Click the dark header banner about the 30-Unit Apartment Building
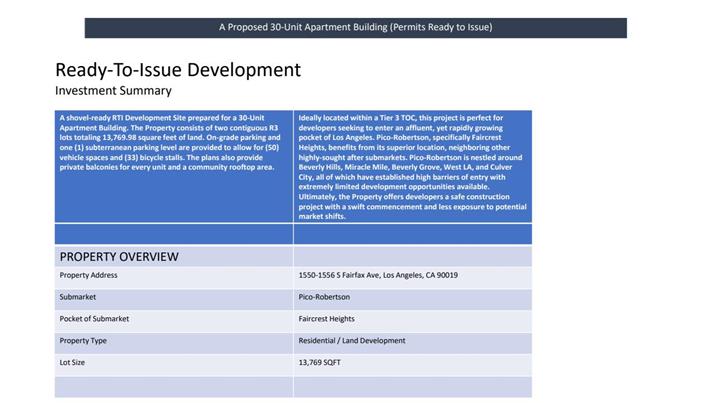This screenshot has height=403, width=717. click(x=355, y=27)
